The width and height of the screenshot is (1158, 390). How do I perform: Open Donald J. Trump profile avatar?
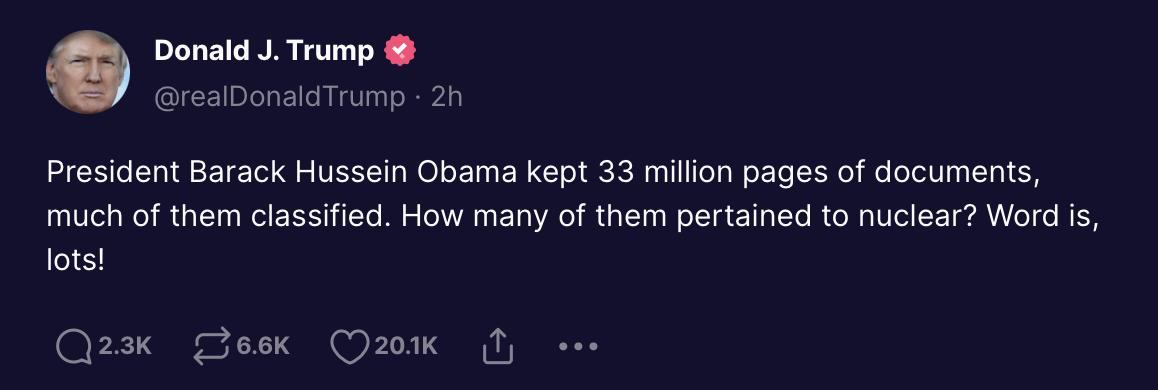coord(88,72)
